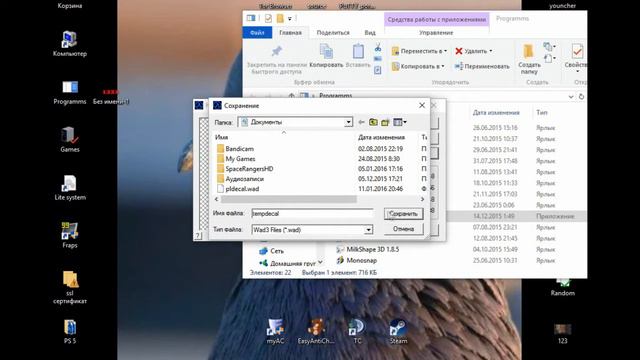Open the Корзина desktop icon
Image resolution: width=640 pixels, height=360 pixels.
(70, 6)
